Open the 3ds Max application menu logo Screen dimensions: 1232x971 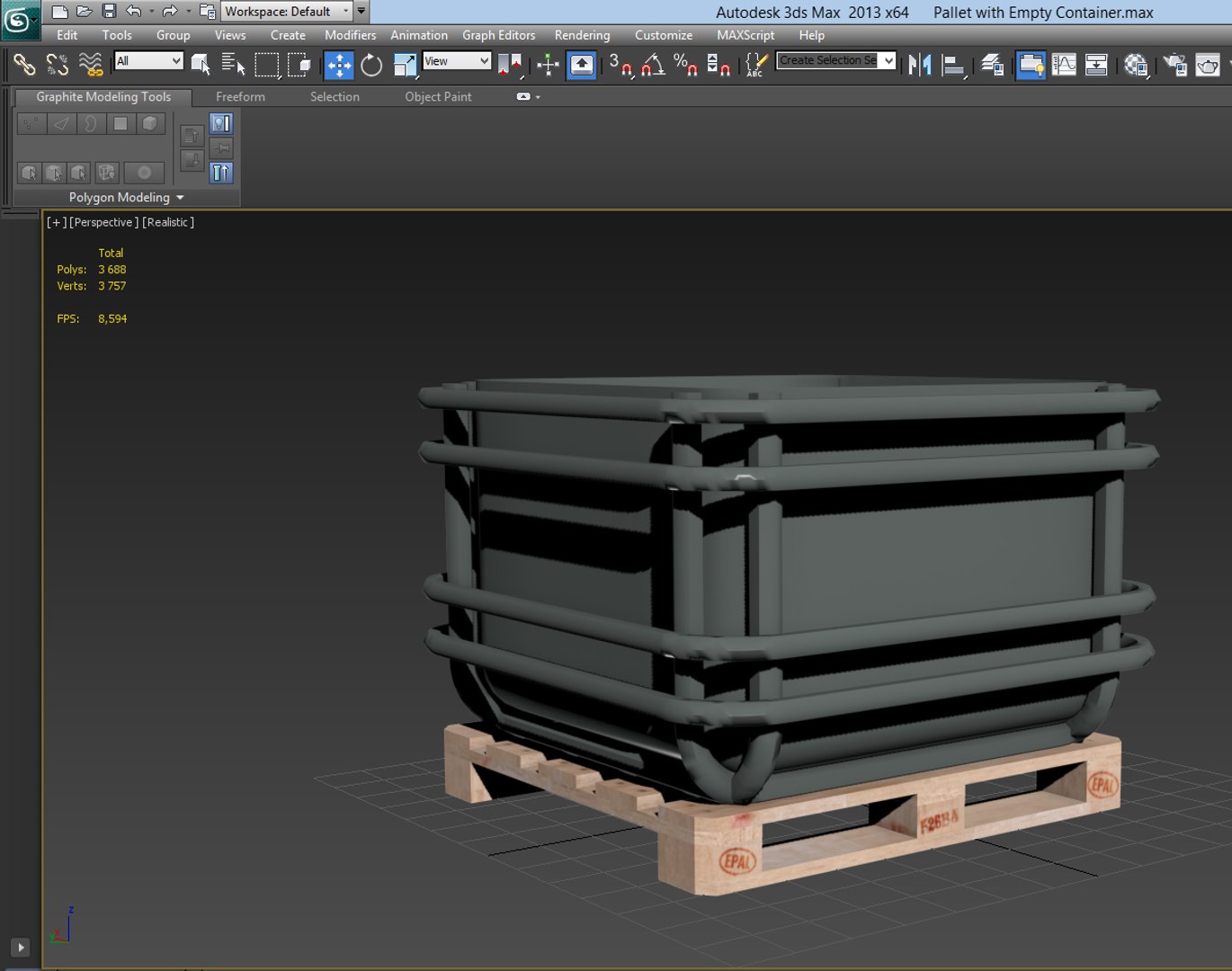pos(19,20)
